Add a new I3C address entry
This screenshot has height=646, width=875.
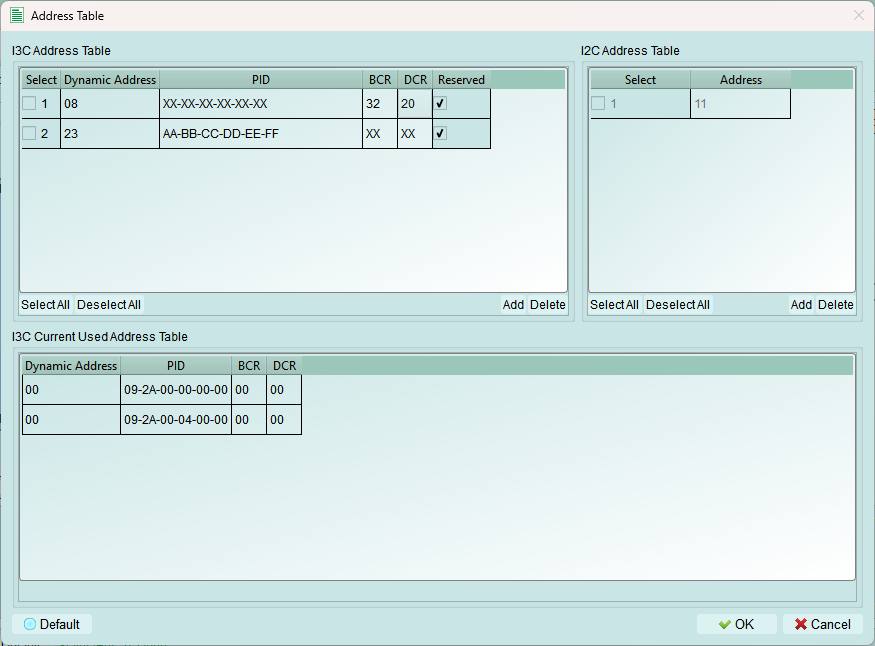513,305
